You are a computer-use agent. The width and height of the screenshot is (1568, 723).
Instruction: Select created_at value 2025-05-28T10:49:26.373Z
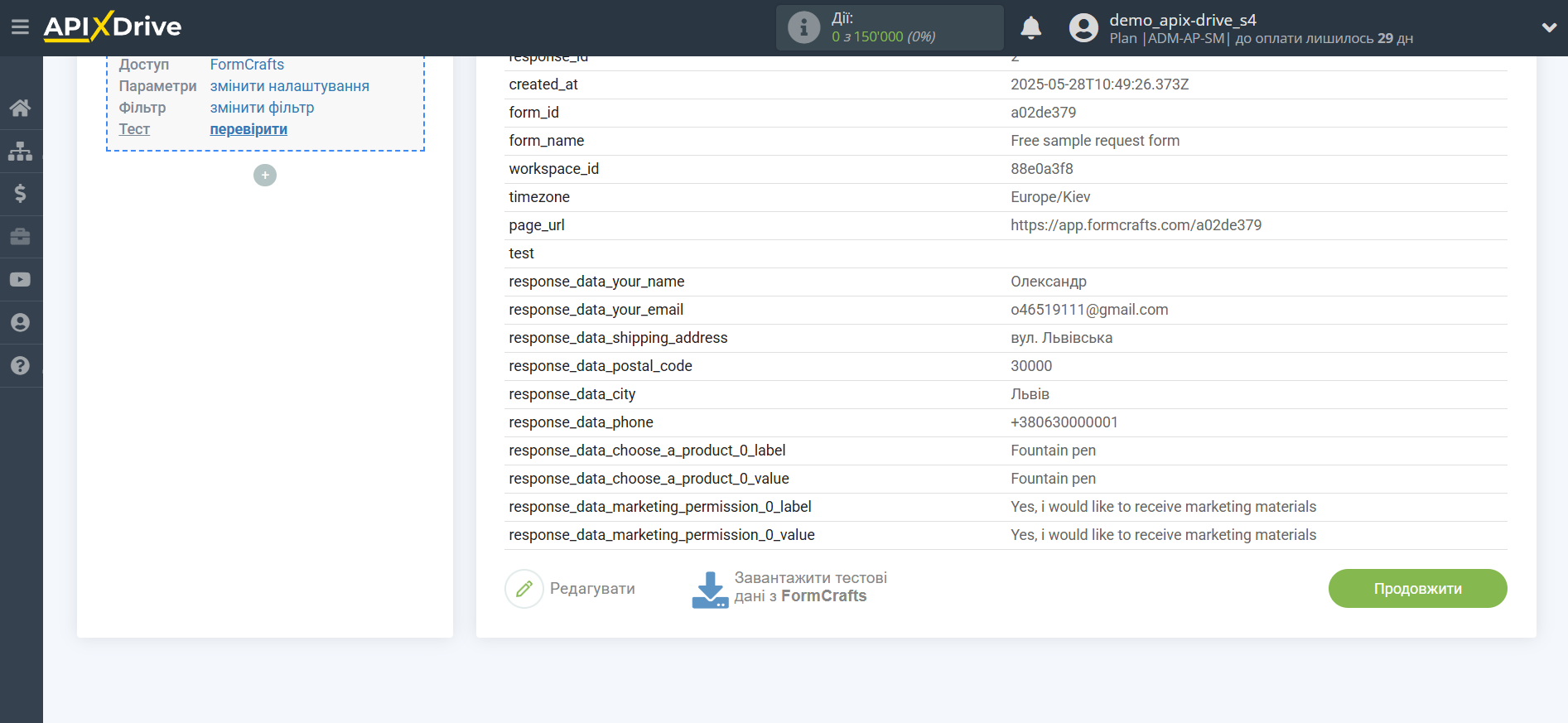(x=1099, y=84)
